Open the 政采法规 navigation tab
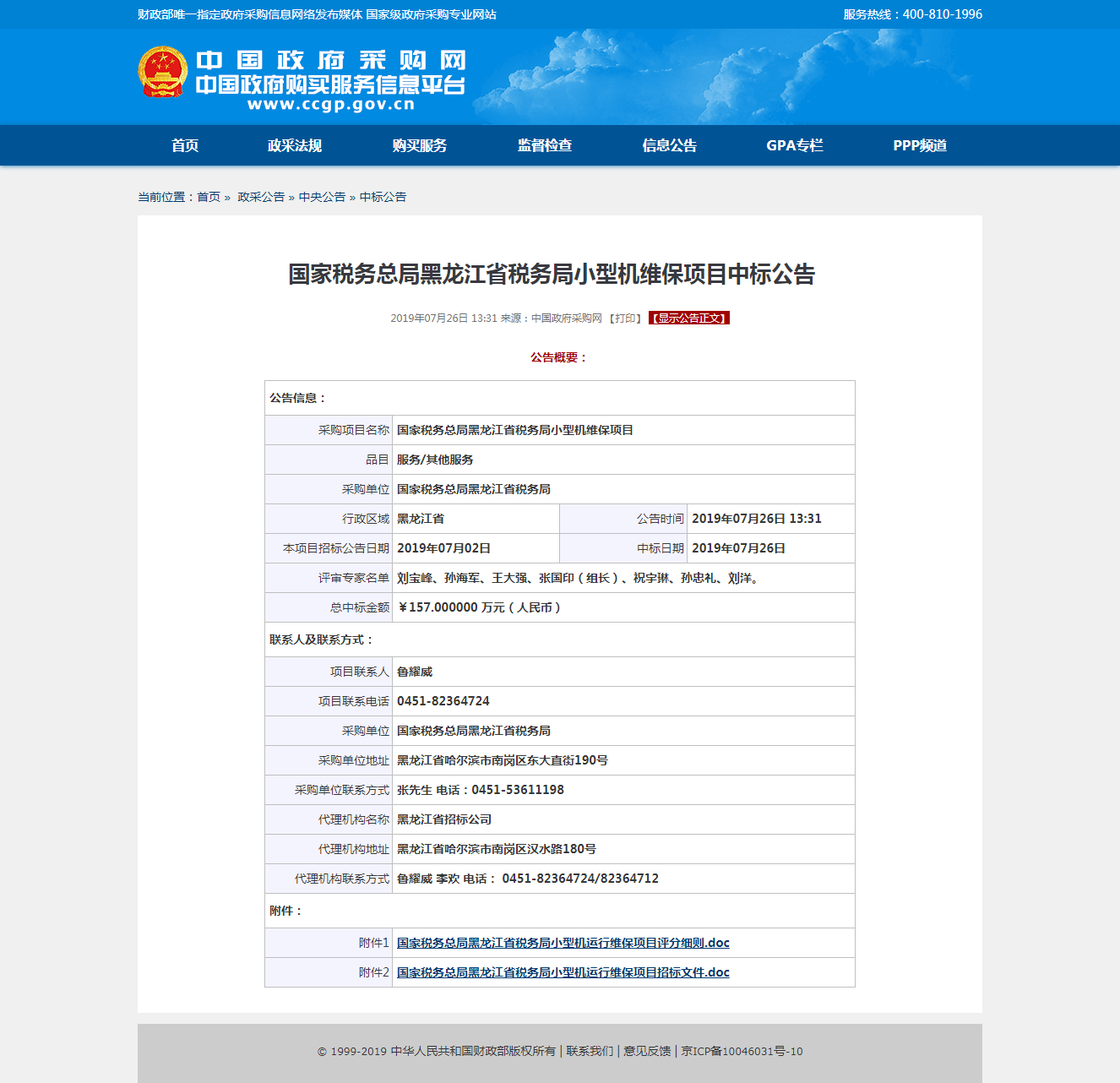The image size is (1120, 1083). [x=295, y=145]
